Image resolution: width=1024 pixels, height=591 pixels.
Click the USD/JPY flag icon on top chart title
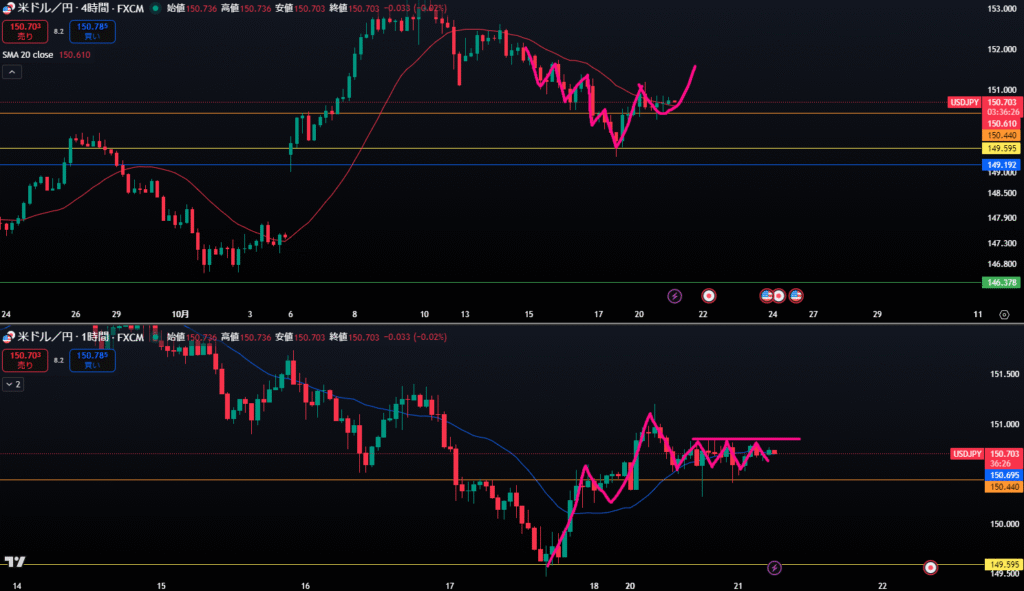[10, 8]
